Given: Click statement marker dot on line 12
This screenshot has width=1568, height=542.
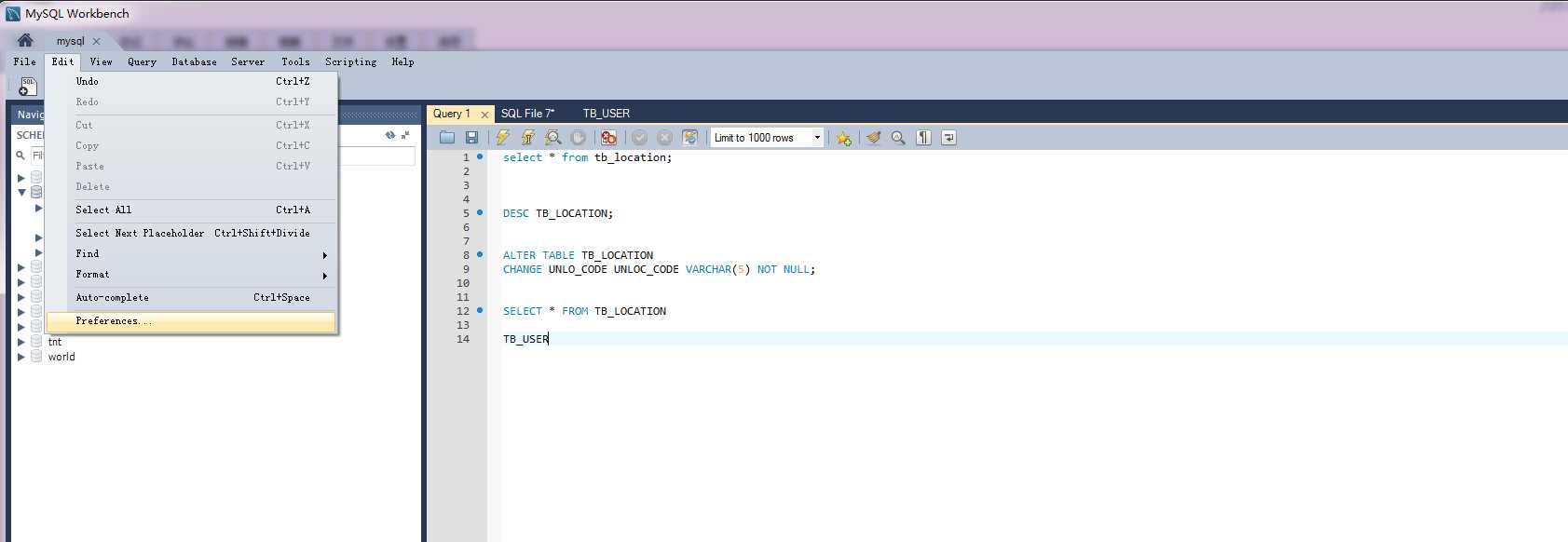Looking at the screenshot, I should [480, 310].
